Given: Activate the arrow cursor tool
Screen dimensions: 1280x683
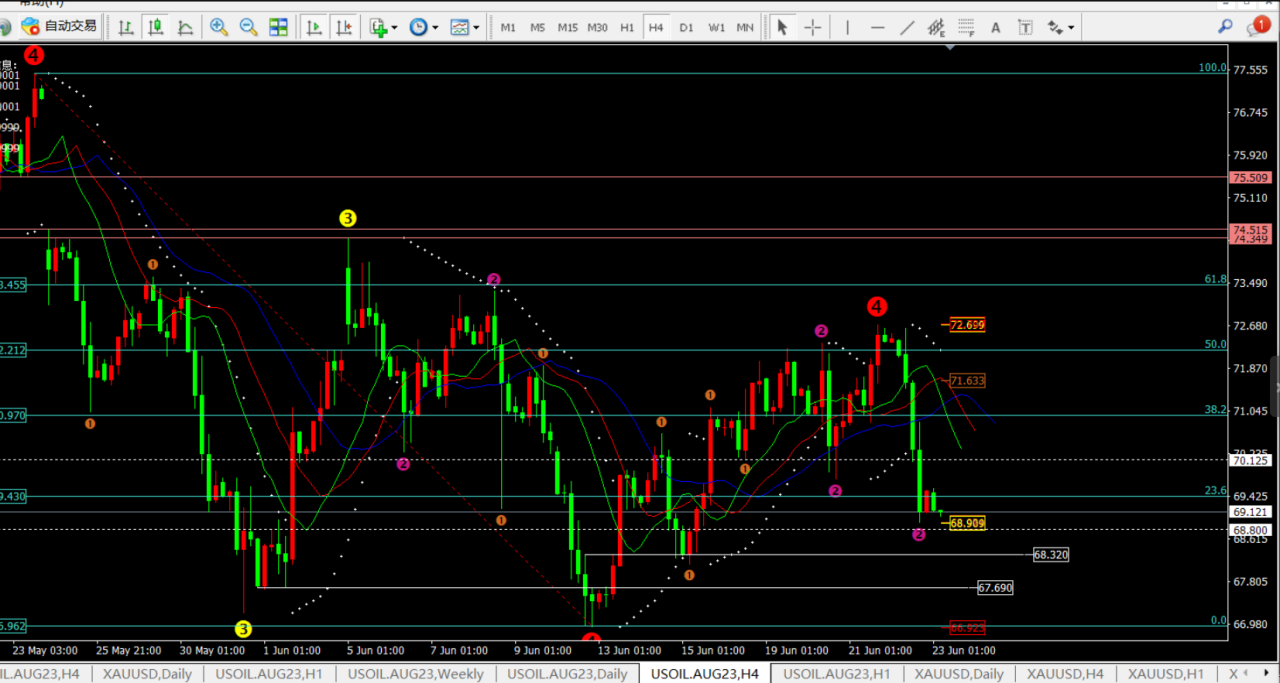Looking at the screenshot, I should [782, 27].
